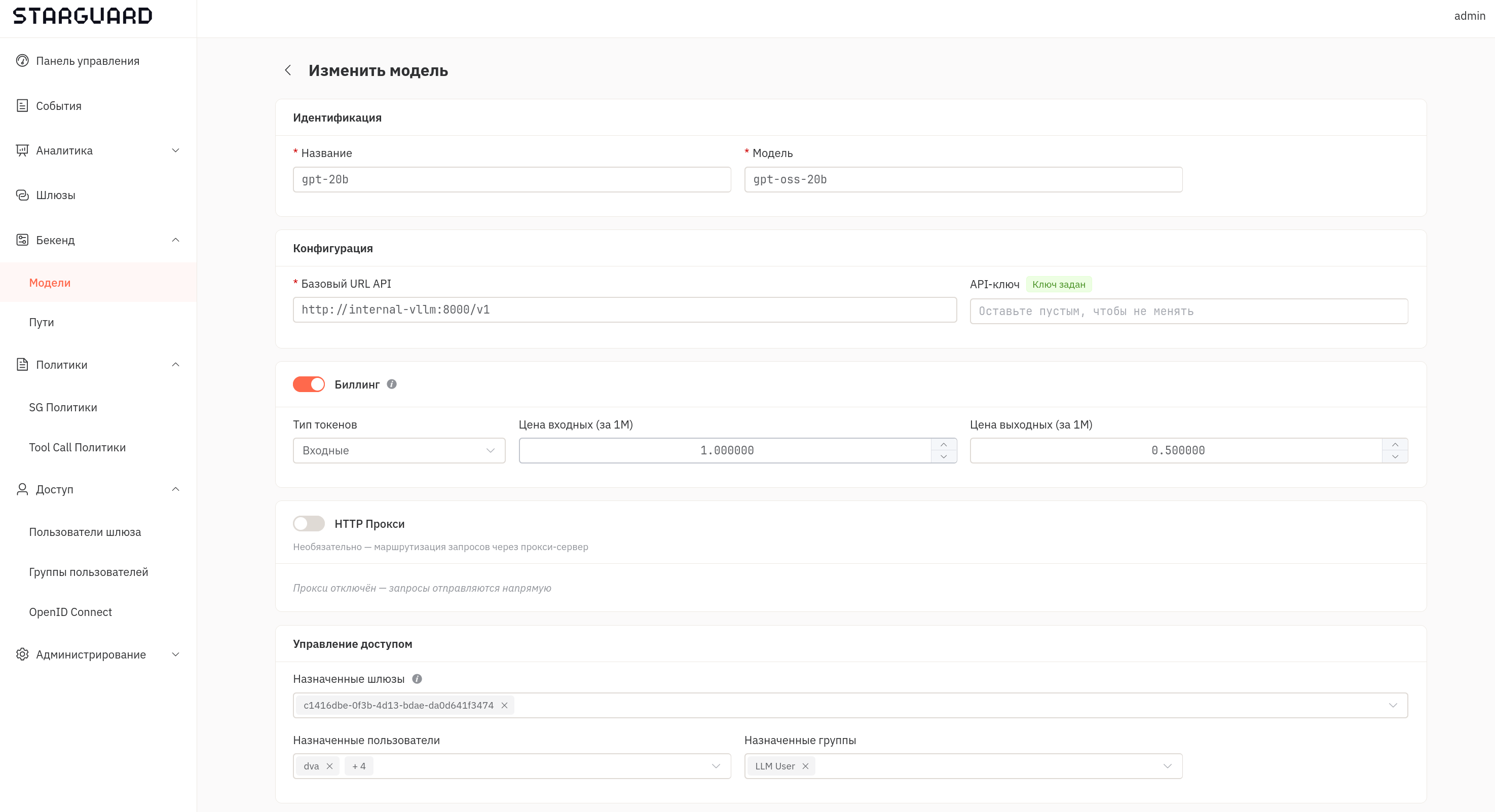Collapse the Доступ menu chevron
The width and height of the screenshot is (1495, 812).
175,489
